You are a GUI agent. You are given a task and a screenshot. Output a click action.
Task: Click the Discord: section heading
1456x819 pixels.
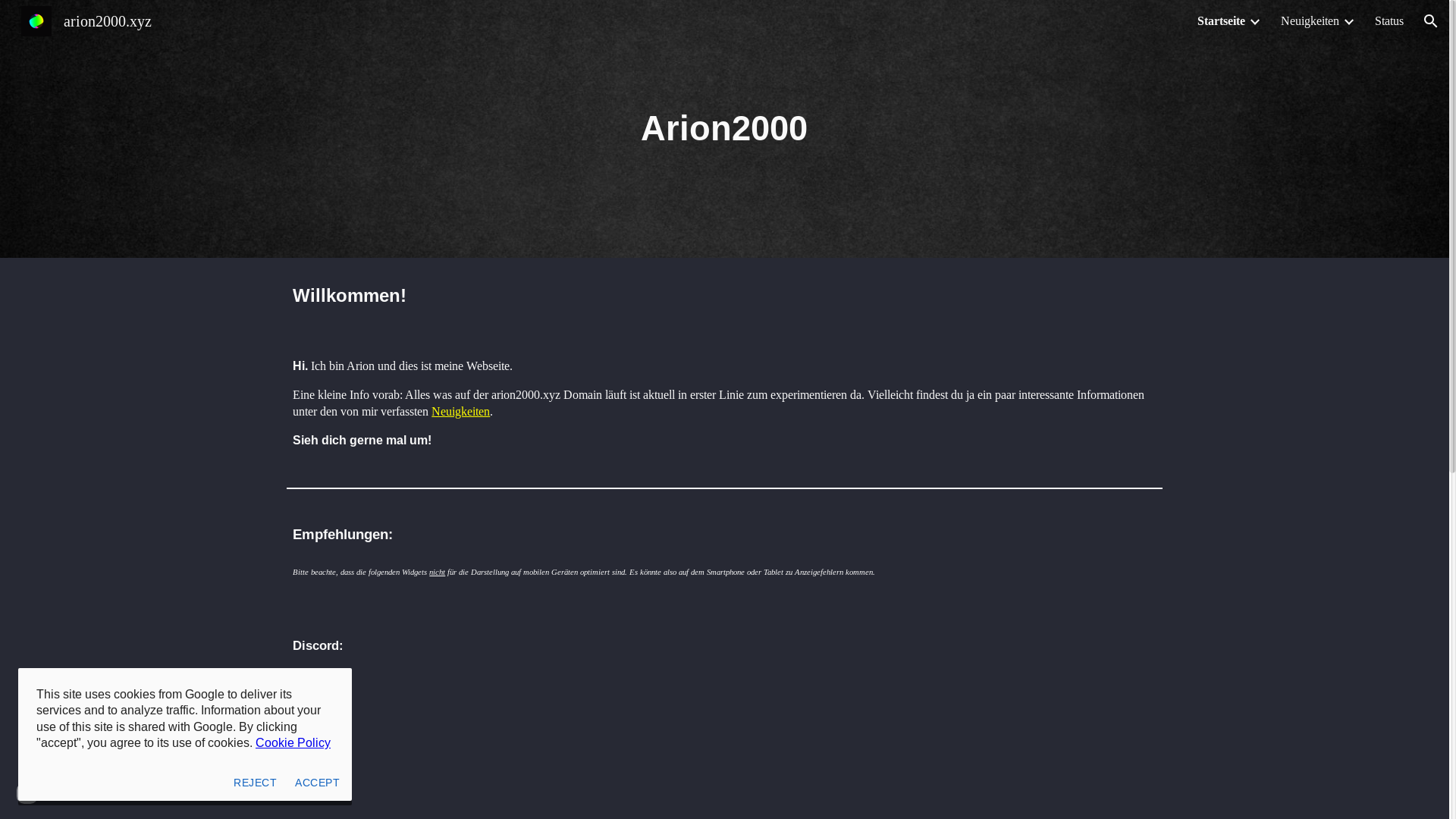[x=318, y=646]
